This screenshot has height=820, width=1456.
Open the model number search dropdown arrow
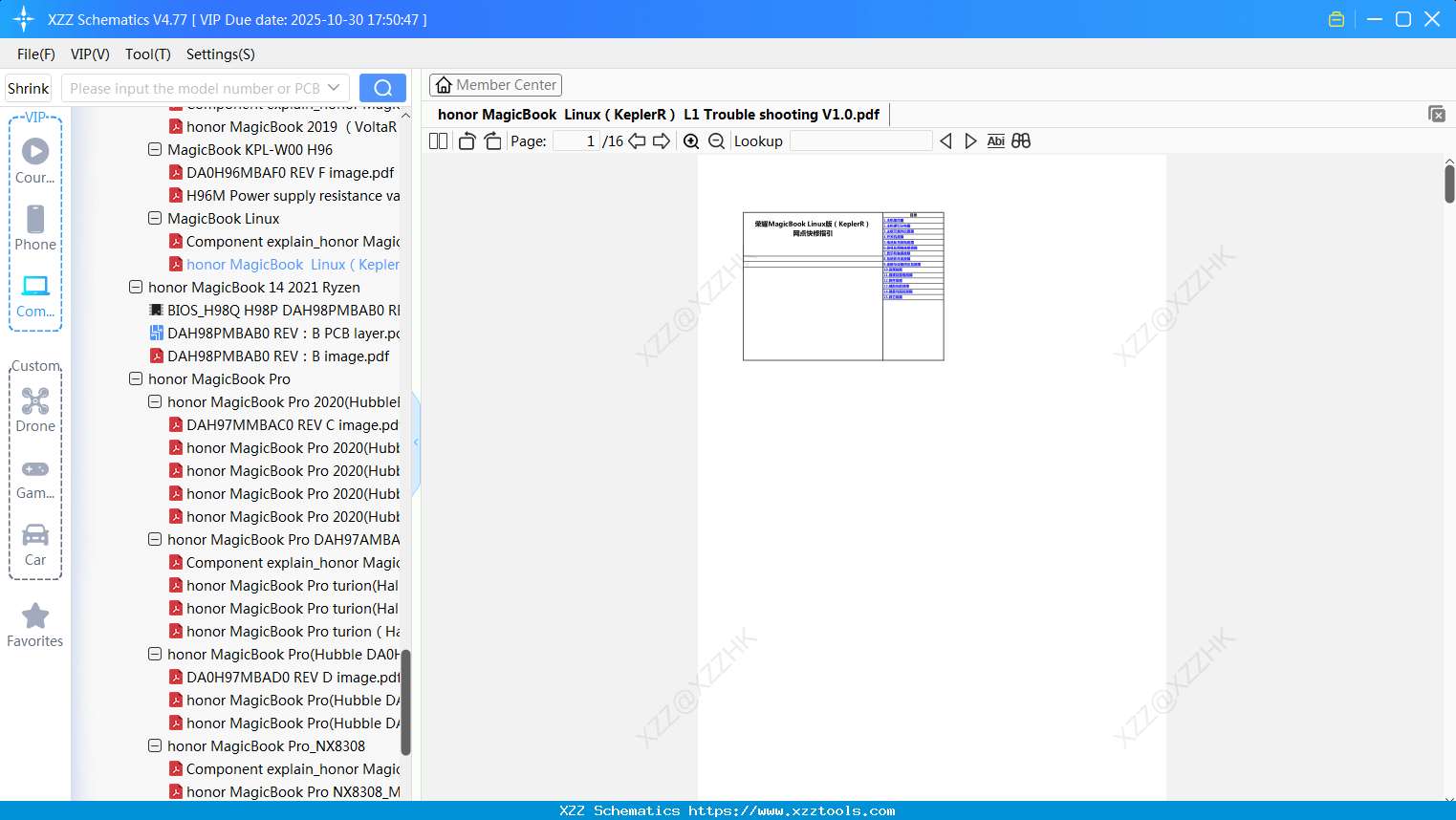(334, 88)
